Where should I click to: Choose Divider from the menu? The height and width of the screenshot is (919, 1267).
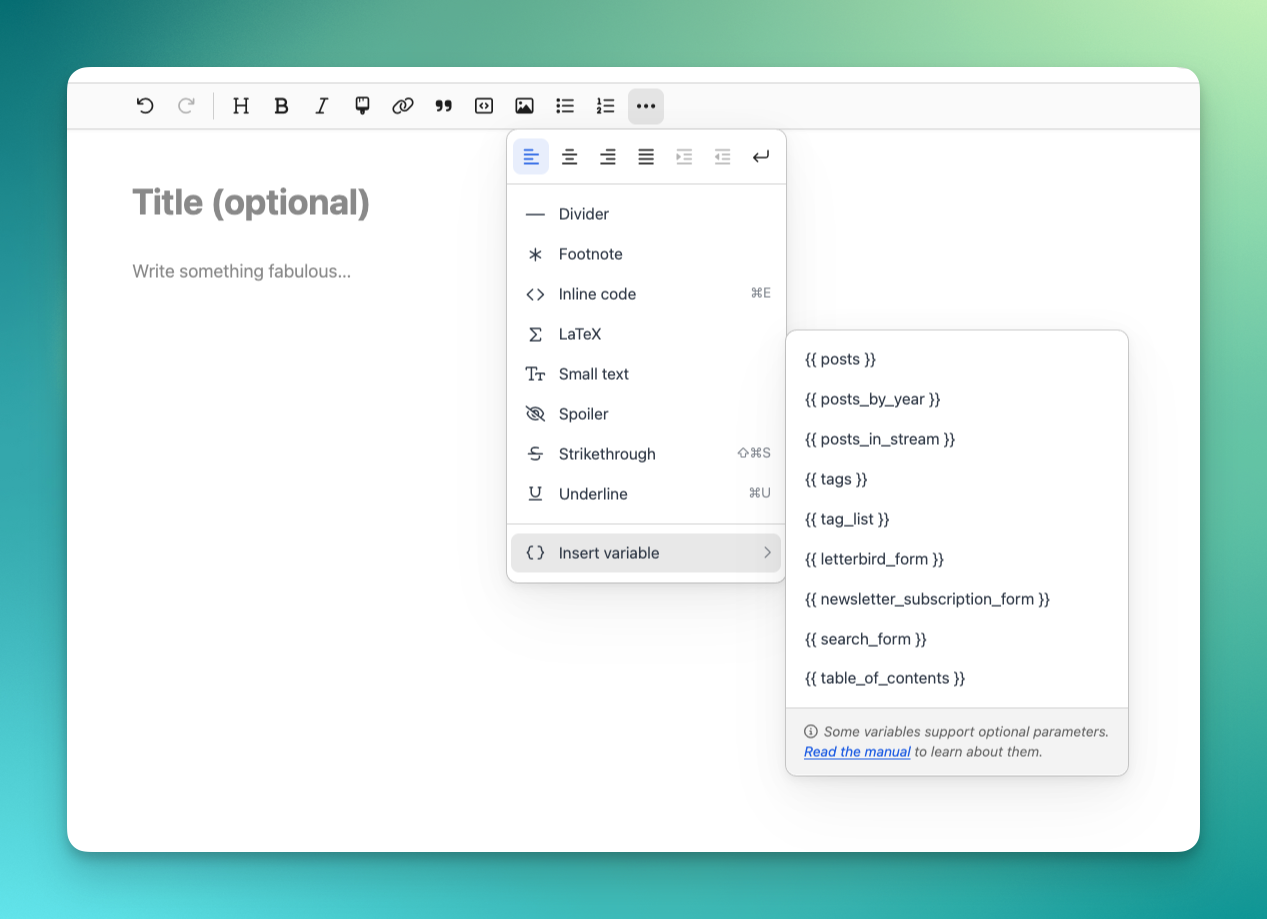point(646,214)
